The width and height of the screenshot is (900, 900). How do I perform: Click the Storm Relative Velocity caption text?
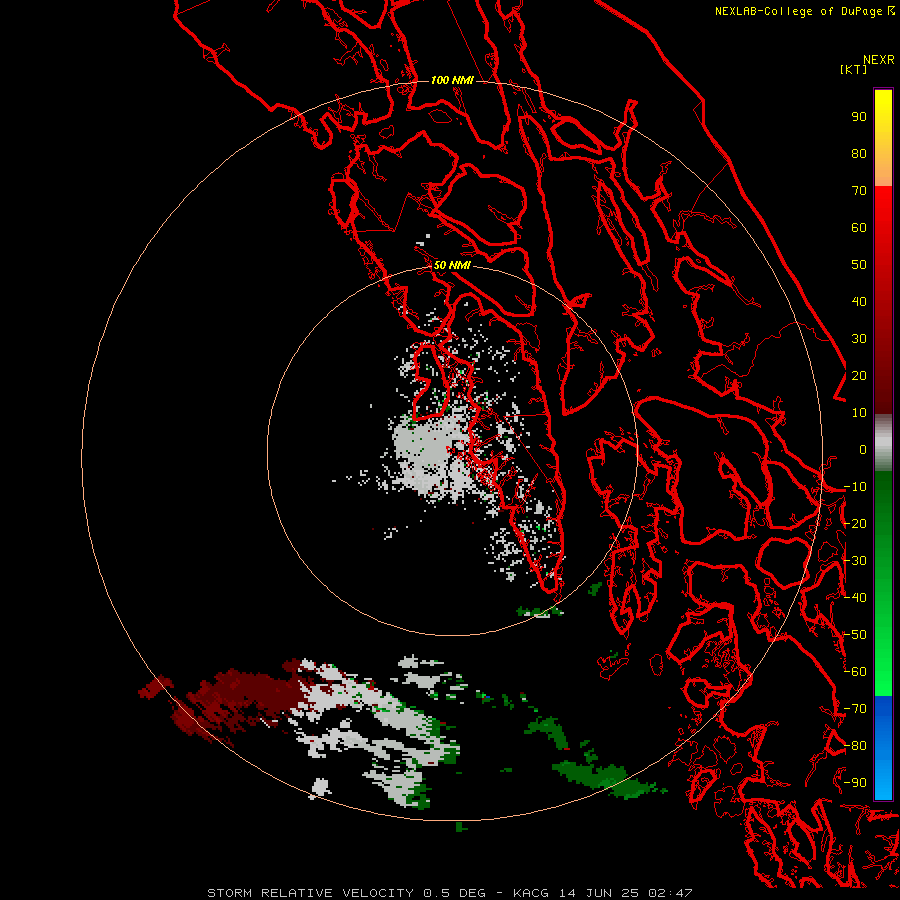point(449,893)
